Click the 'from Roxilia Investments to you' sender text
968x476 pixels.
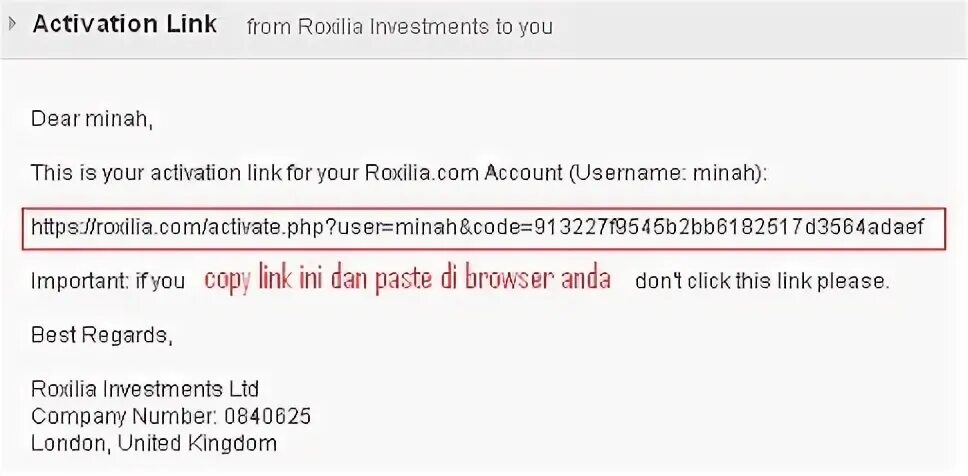399,27
